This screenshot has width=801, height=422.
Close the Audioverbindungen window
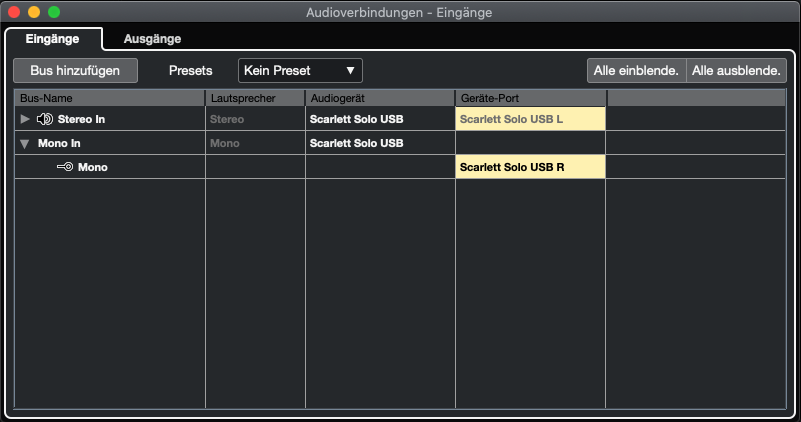[14, 12]
